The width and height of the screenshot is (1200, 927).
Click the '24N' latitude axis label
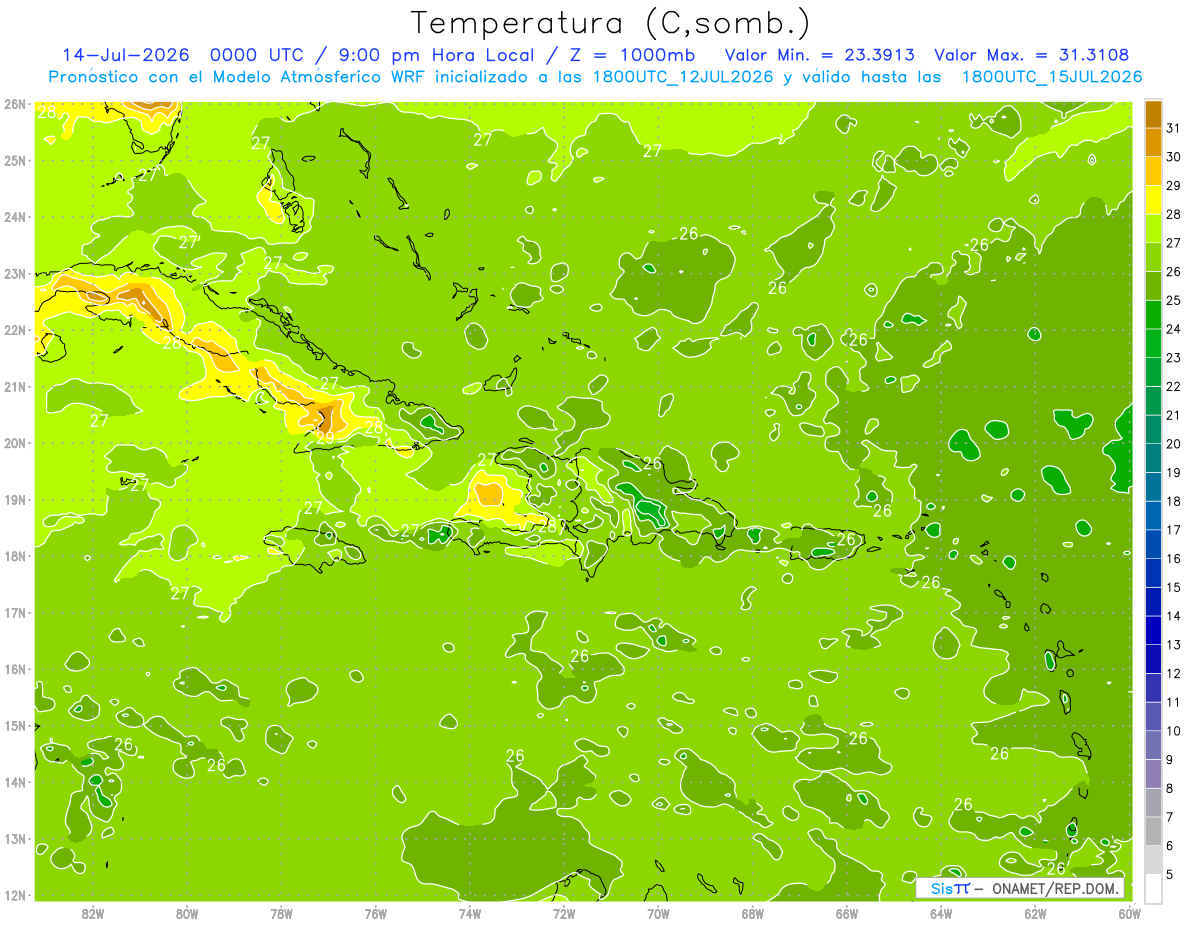point(15,217)
